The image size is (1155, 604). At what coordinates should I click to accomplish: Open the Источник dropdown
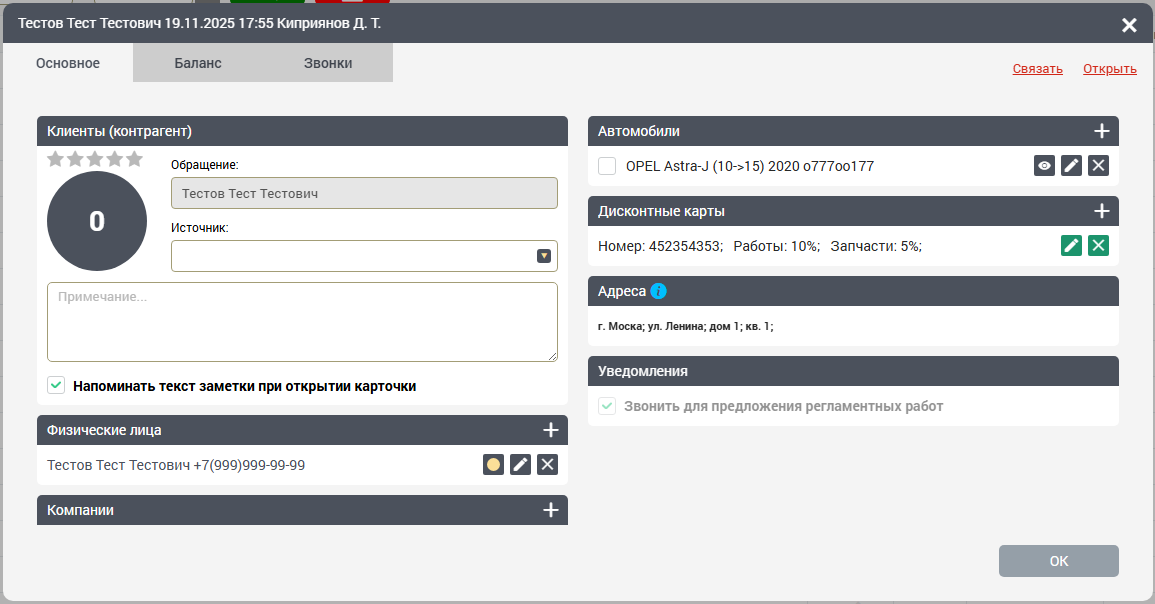tap(544, 256)
